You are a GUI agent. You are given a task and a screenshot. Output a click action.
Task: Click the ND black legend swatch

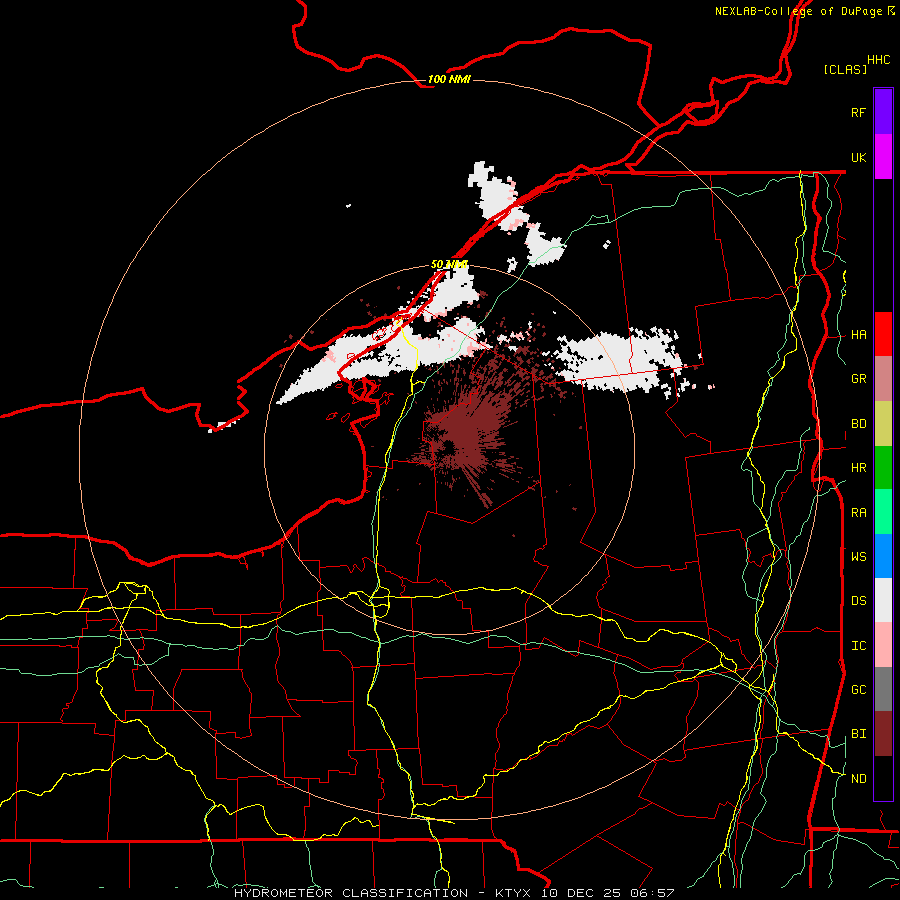coord(883,778)
